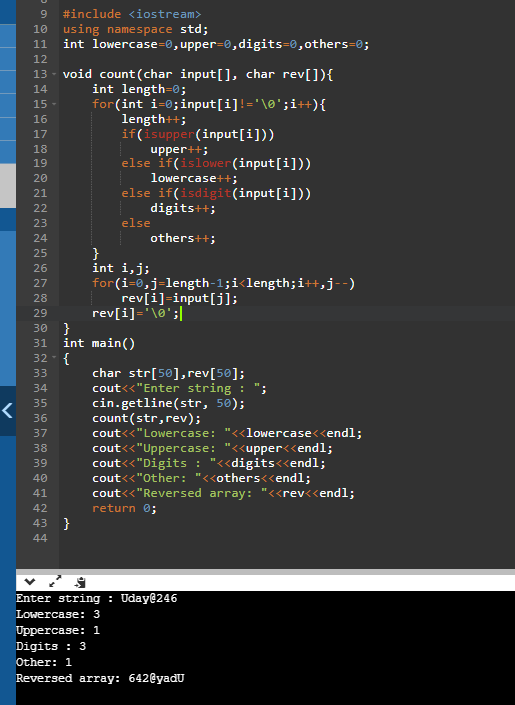
Task: Click console output 'Other: 1'
Action: click(x=44, y=662)
